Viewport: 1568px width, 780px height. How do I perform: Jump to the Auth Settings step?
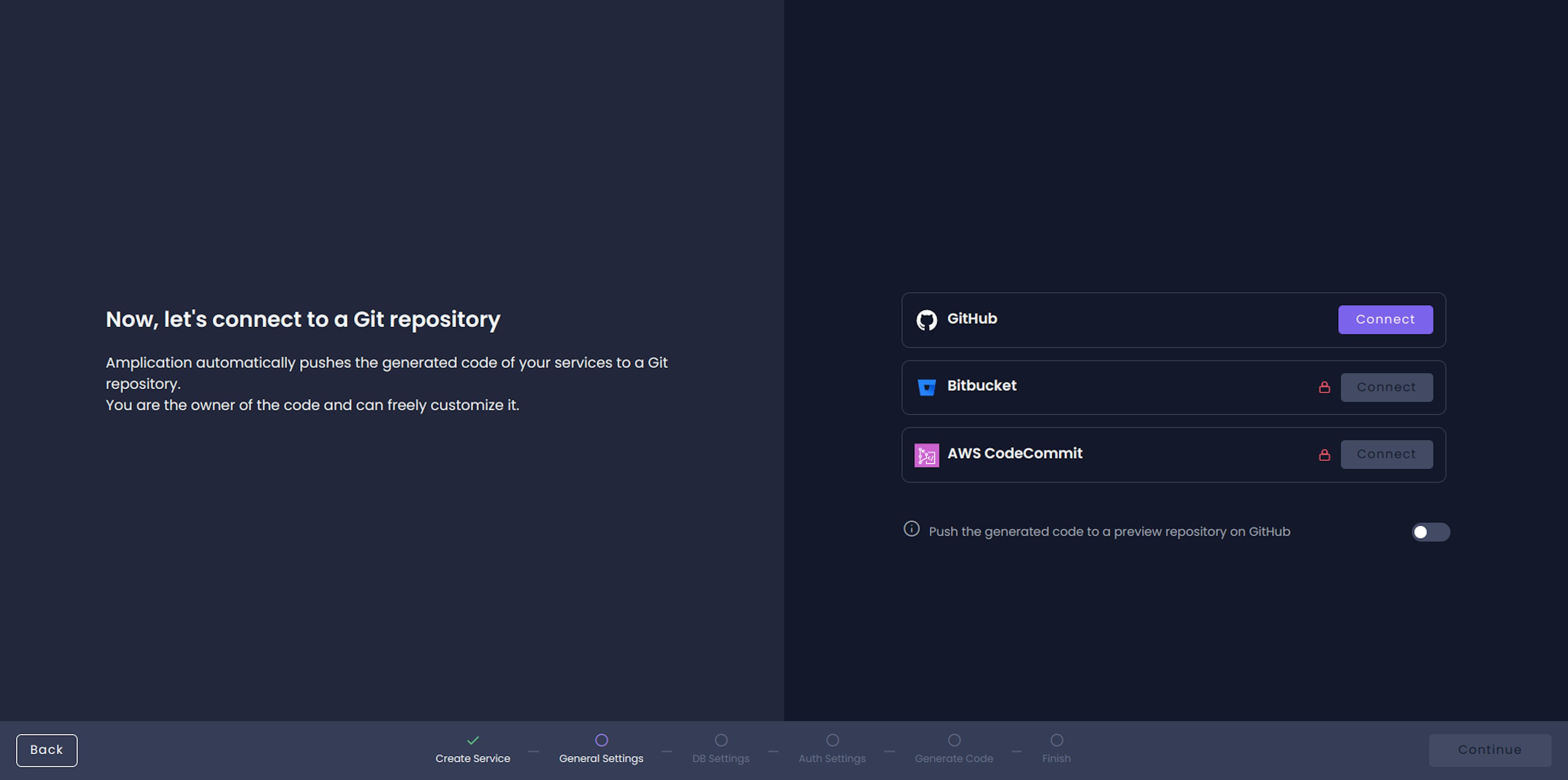(832, 749)
